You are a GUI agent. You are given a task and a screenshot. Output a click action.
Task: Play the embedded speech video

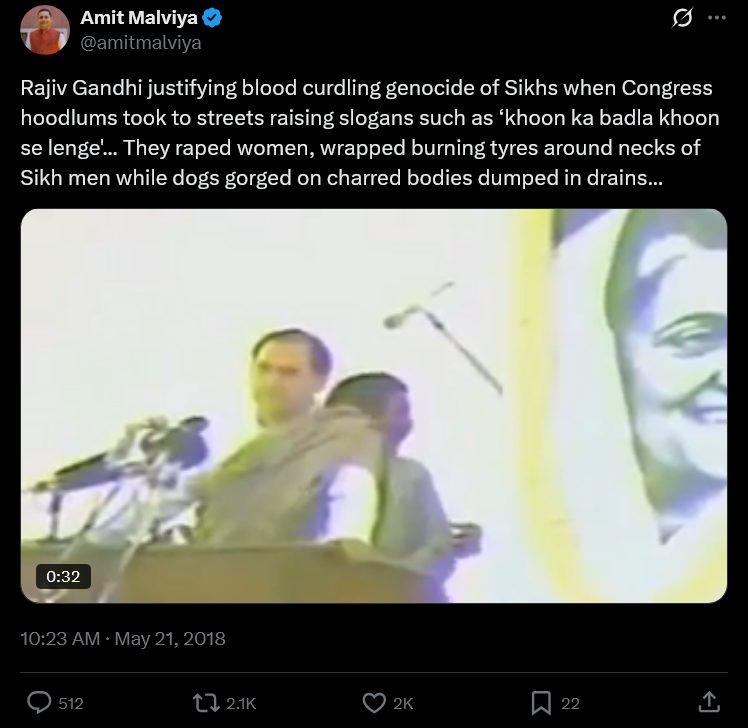click(x=374, y=406)
